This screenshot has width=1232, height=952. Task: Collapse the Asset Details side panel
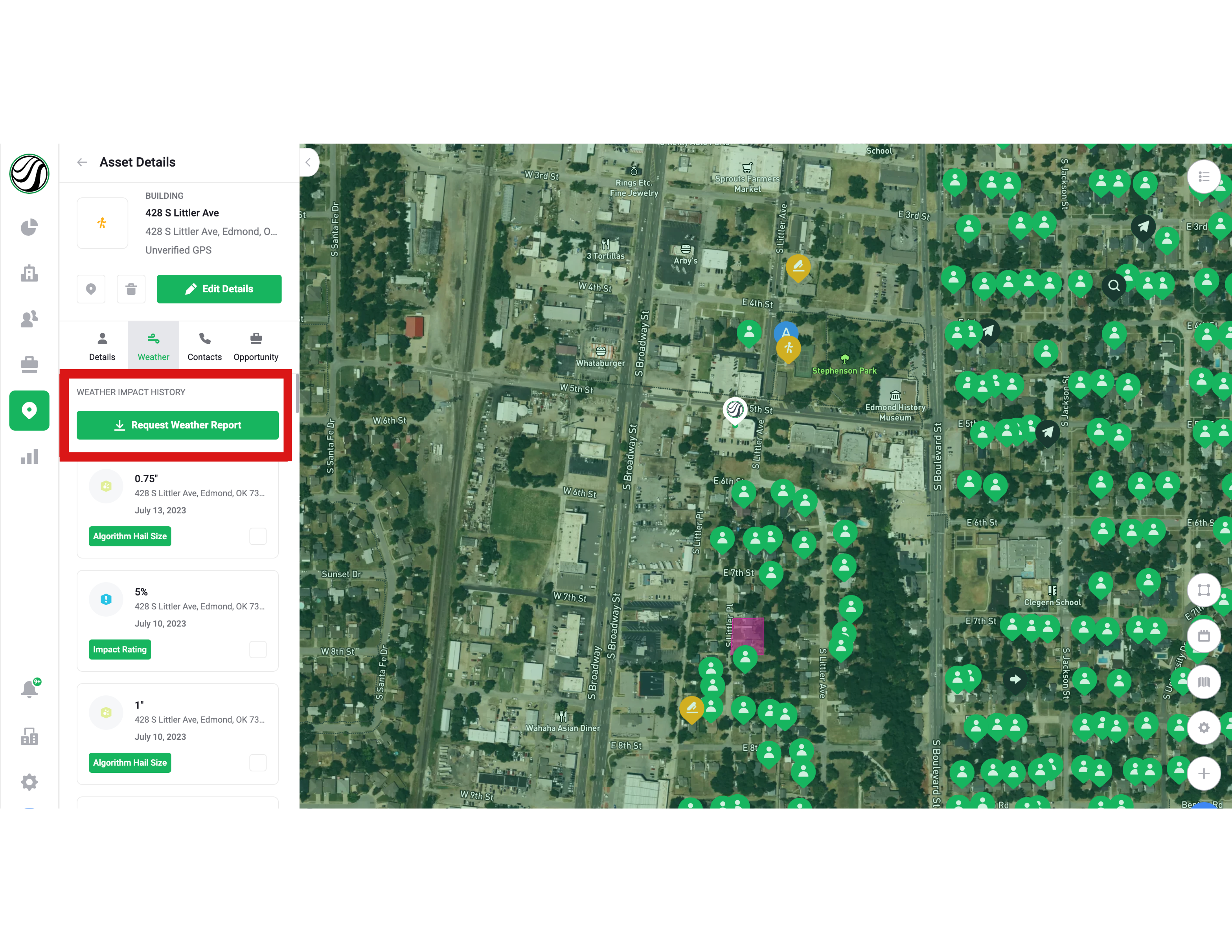[308, 162]
